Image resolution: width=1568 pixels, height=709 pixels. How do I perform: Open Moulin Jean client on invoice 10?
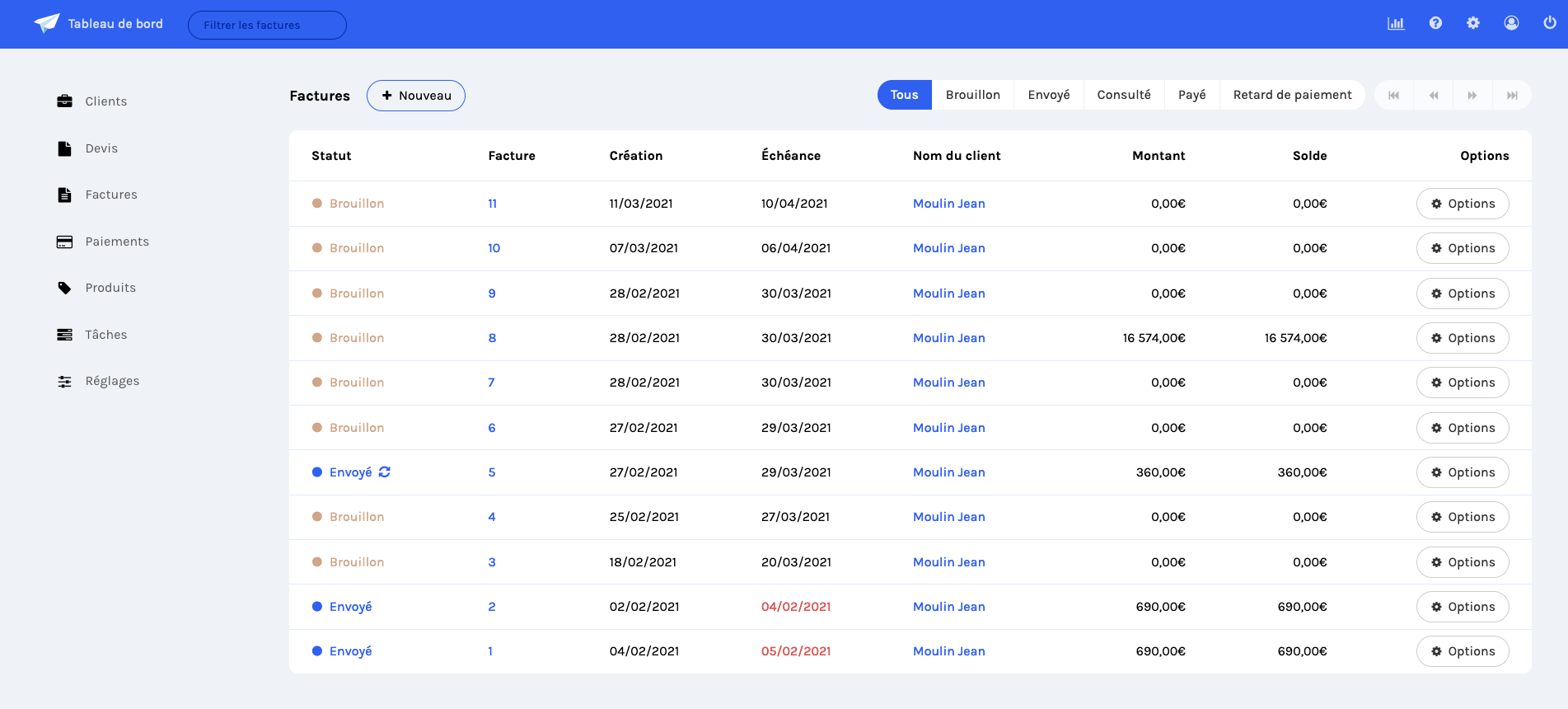click(949, 248)
